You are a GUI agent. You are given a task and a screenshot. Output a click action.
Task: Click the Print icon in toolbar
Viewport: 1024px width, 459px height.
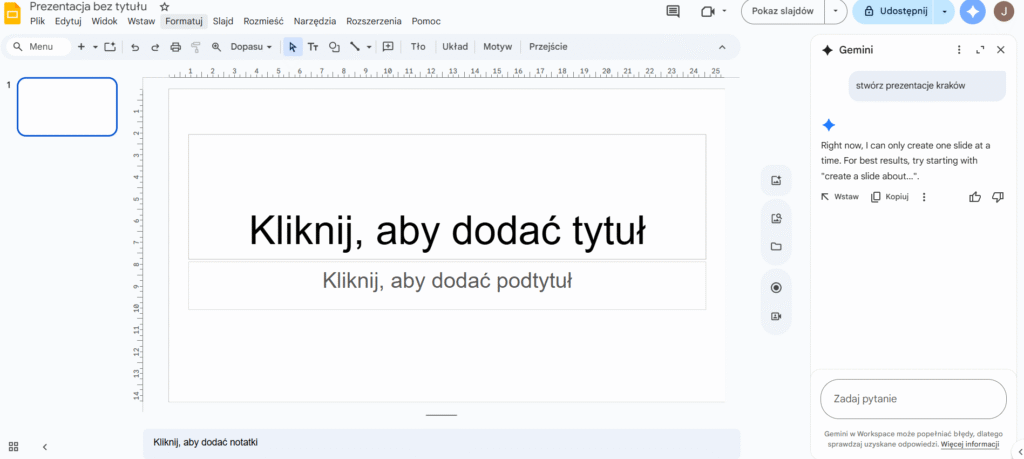coord(176,47)
